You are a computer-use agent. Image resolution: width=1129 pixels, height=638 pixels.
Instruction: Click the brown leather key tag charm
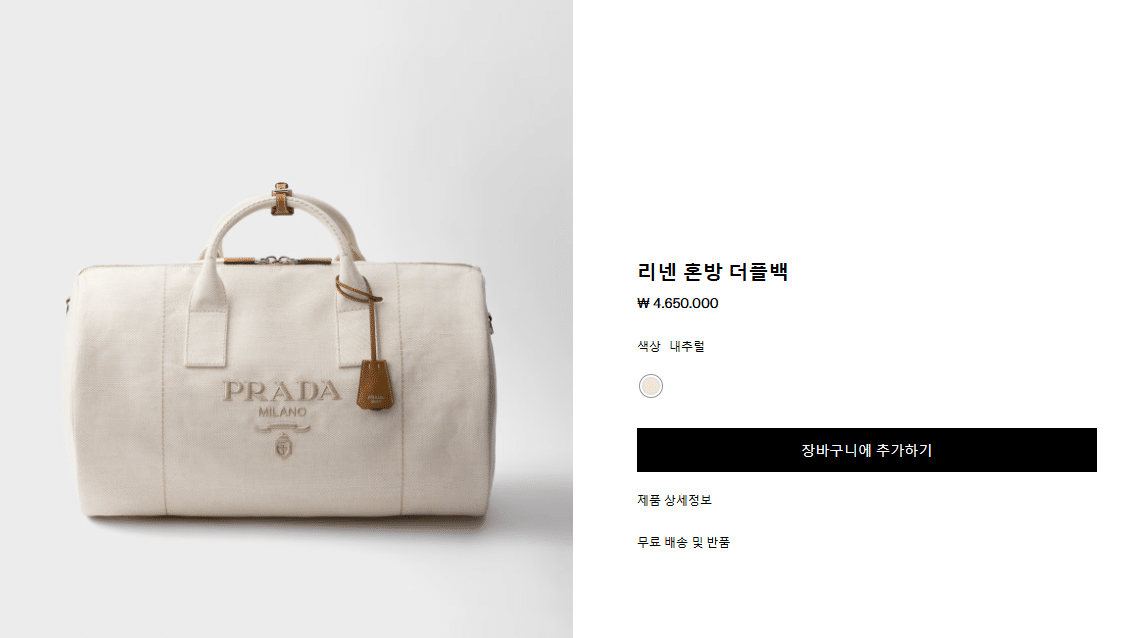(x=375, y=385)
